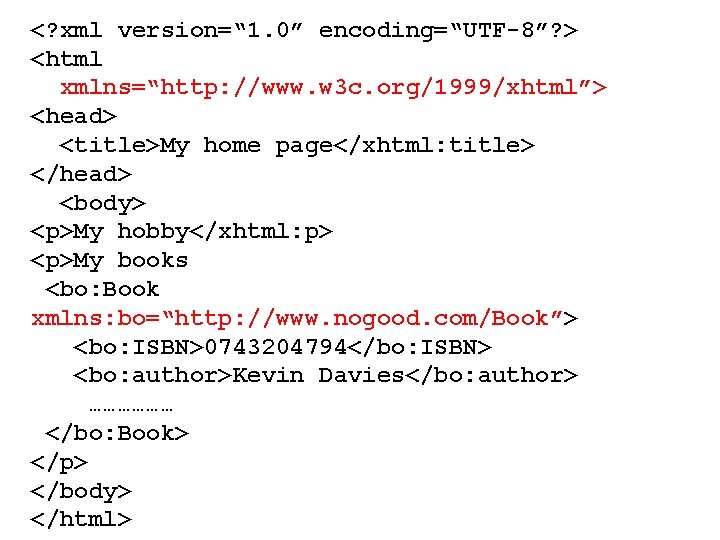The height and width of the screenshot is (540, 720).
Task: Click the 'My books' paragraph text
Action: 130,261
